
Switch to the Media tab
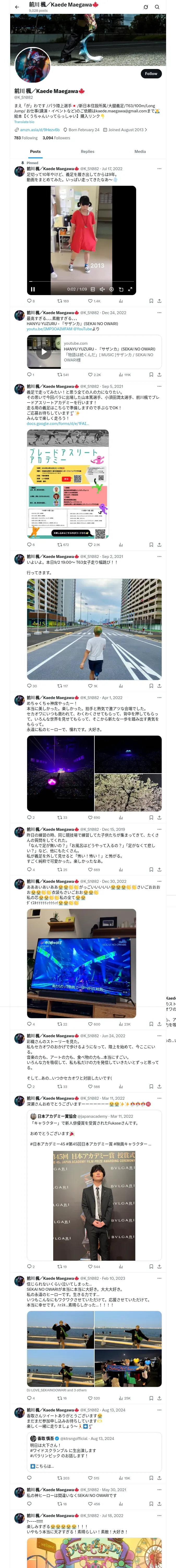(x=140, y=152)
